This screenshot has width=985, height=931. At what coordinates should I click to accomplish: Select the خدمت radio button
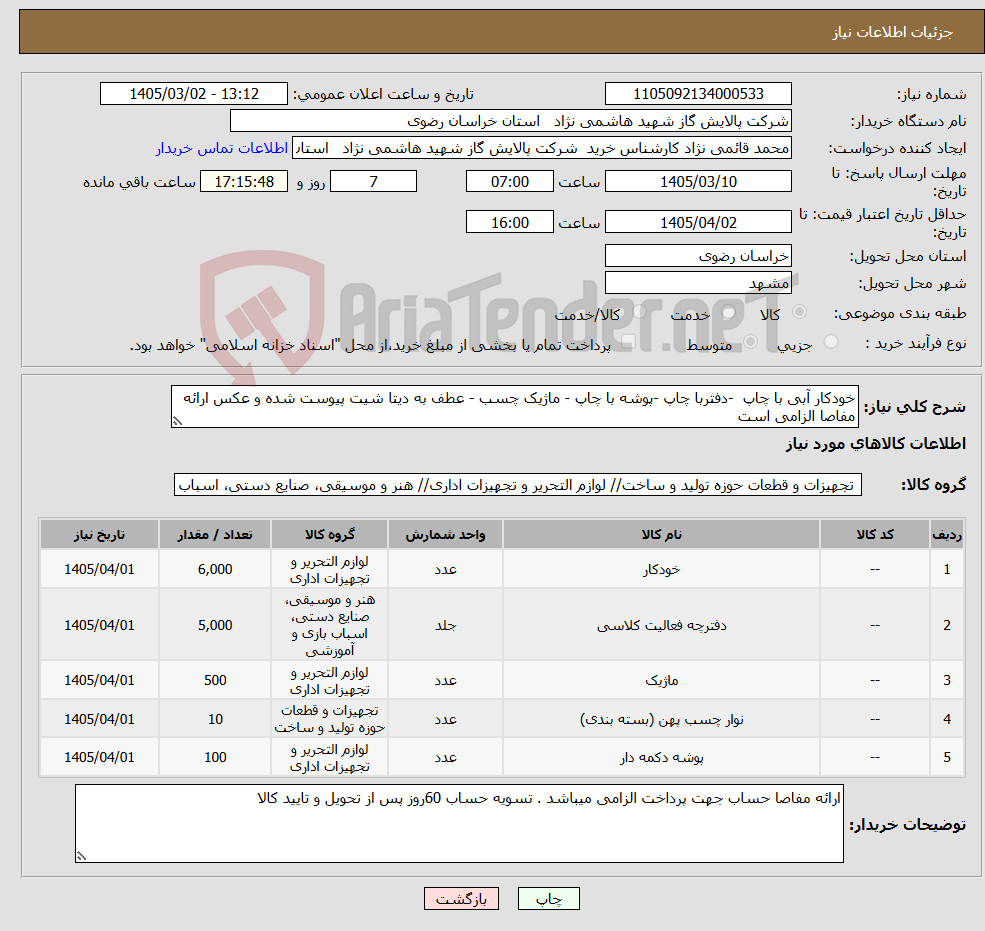[x=729, y=312]
